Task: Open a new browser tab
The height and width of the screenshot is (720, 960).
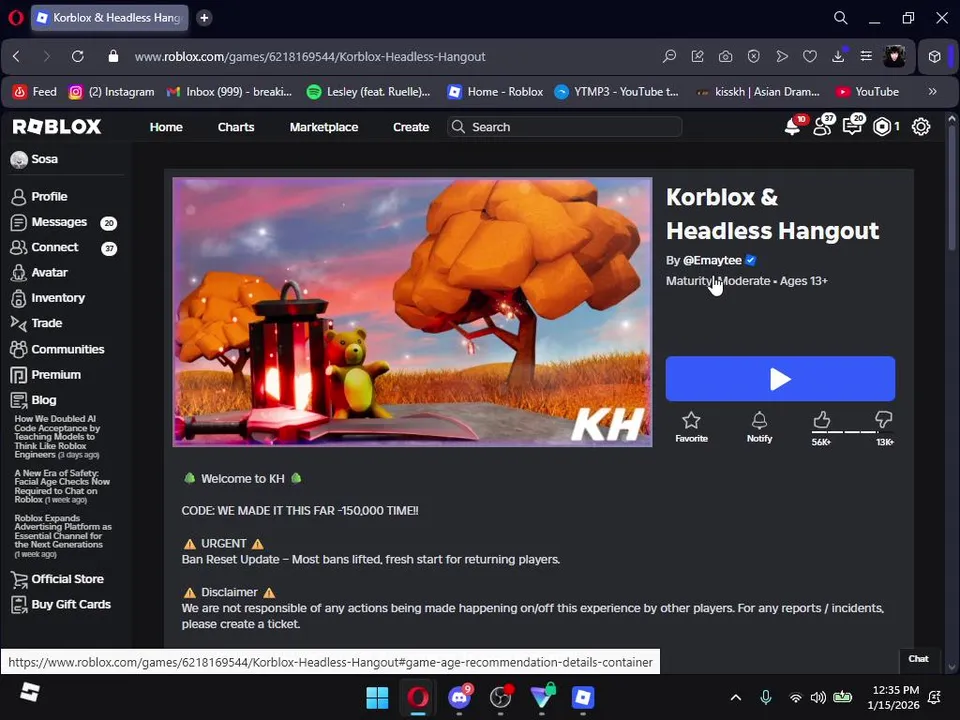Action: point(204,18)
